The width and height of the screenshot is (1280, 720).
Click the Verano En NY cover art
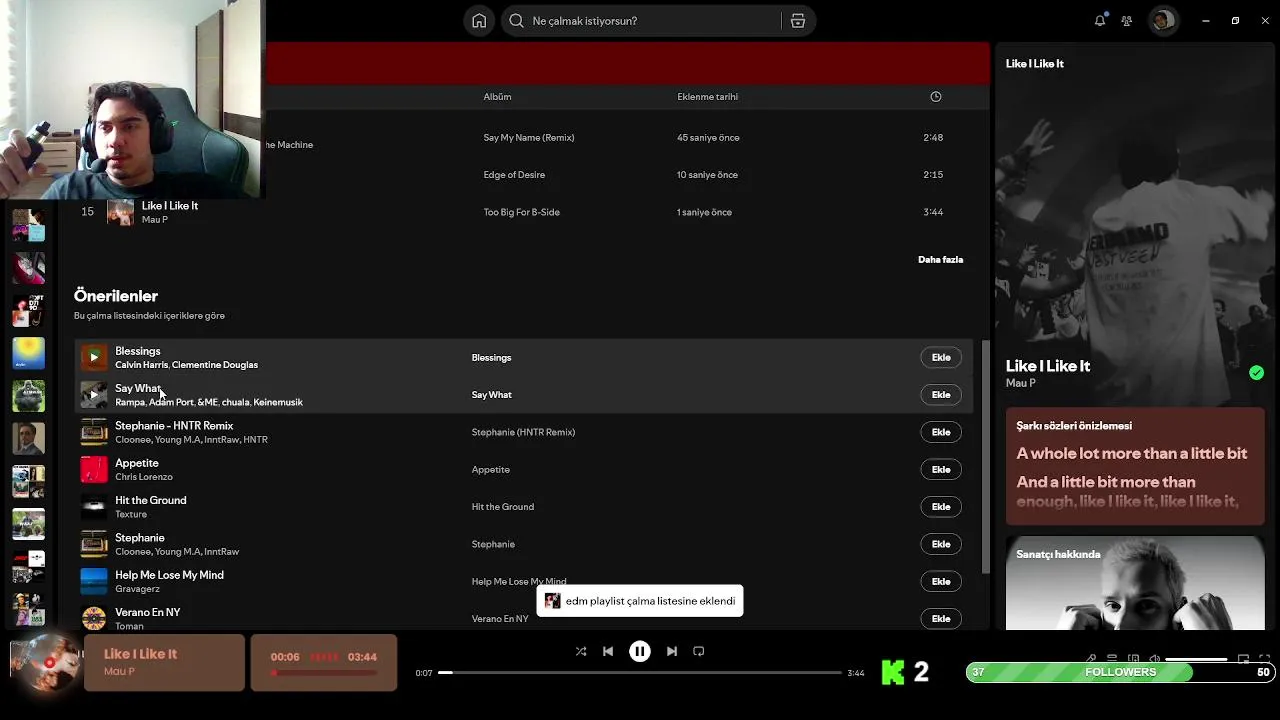[x=94, y=619]
